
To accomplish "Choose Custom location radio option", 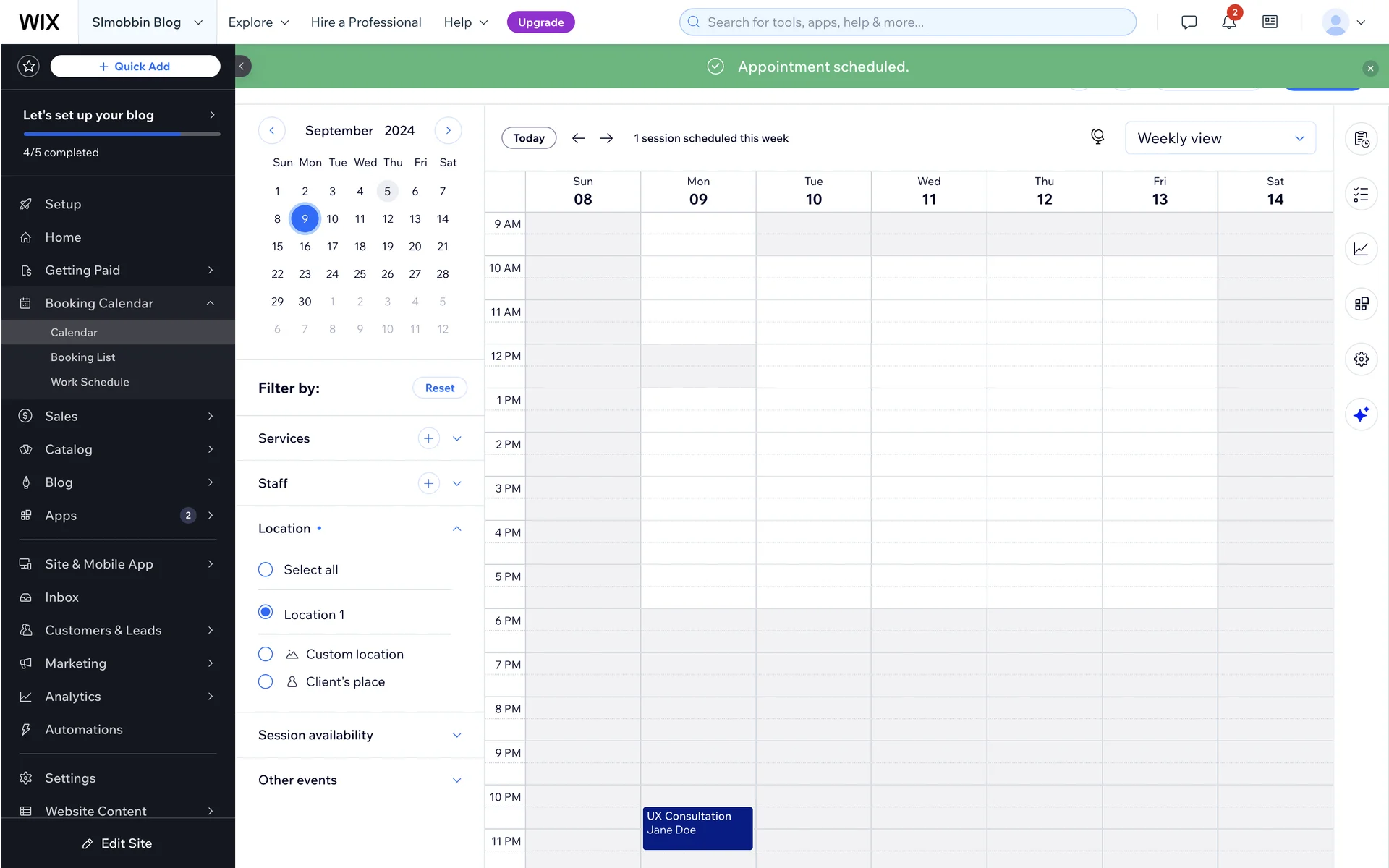I will tap(266, 654).
